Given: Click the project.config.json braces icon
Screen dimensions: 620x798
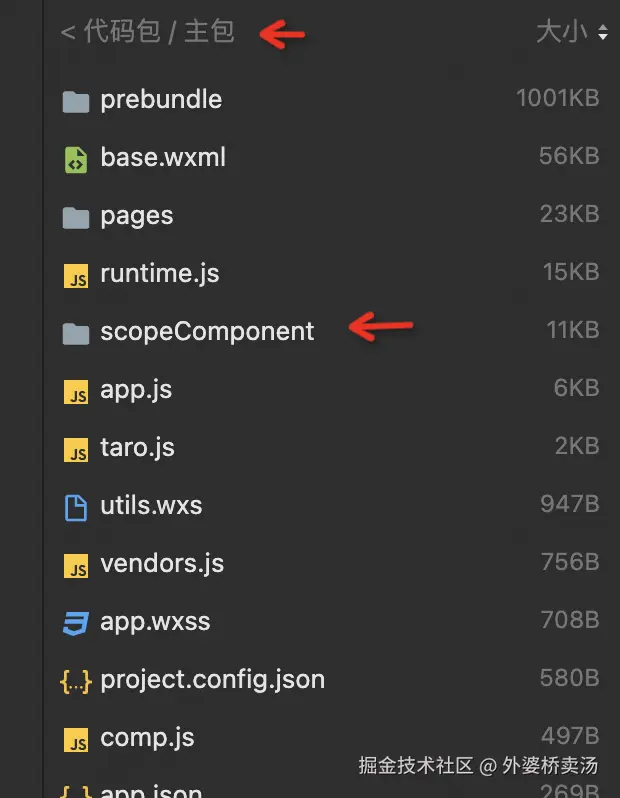Looking at the screenshot, I should [76, 681].
